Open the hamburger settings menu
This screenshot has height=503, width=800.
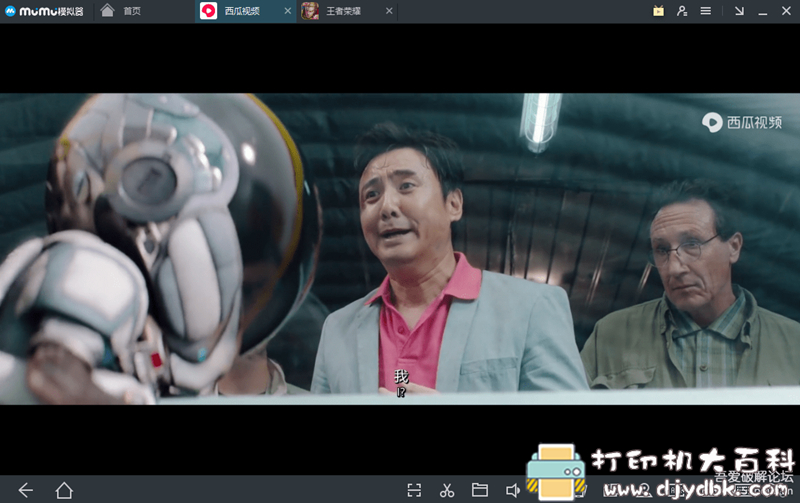tap(706, 11)
